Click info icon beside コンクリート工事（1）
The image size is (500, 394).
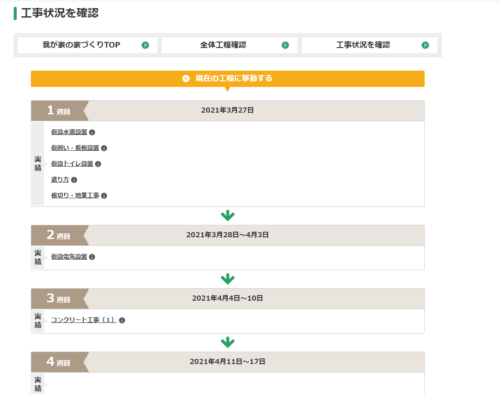[122, 320]
